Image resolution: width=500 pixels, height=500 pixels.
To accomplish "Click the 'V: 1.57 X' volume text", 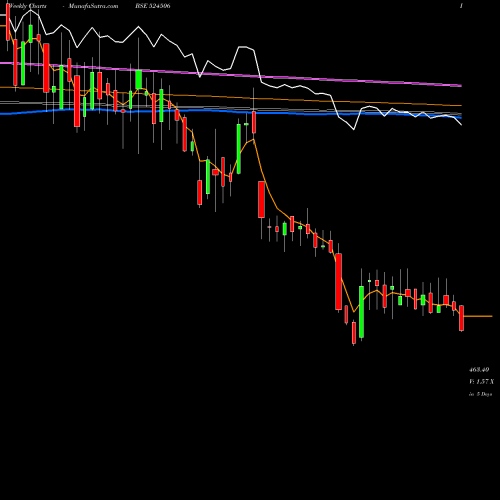I will click(482, 381).
